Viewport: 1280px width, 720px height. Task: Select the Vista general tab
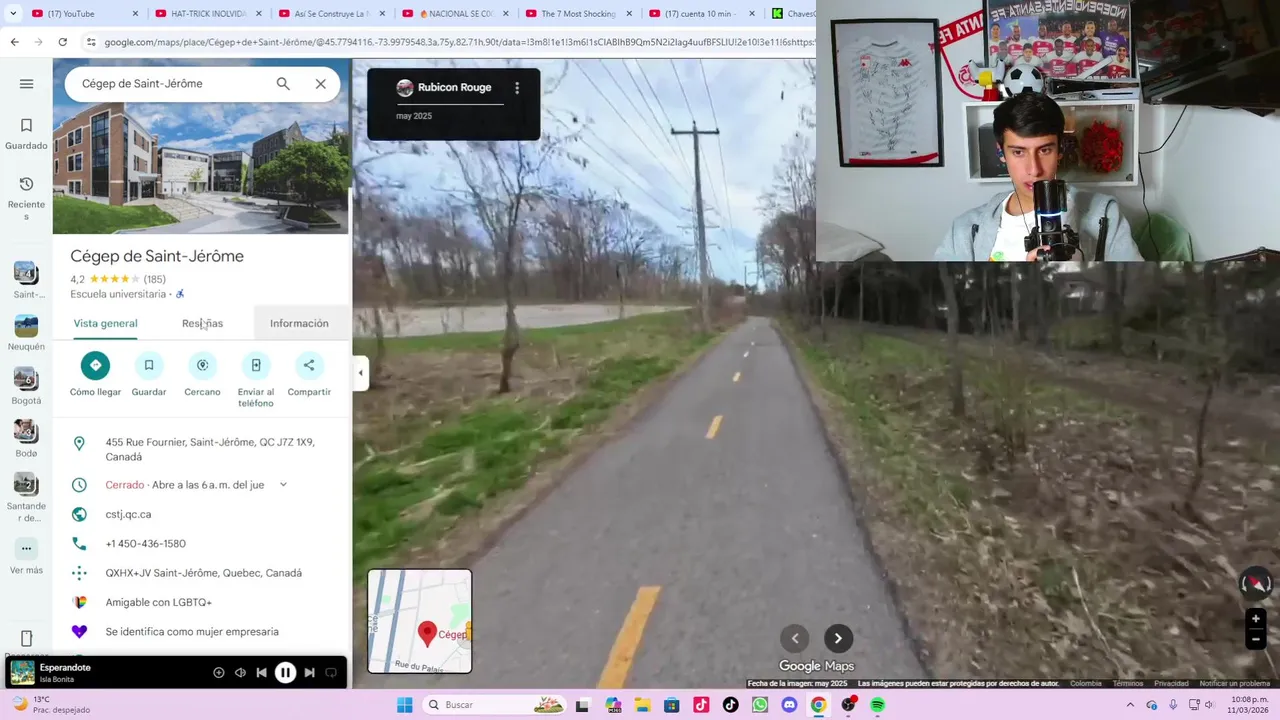(105, 323)
